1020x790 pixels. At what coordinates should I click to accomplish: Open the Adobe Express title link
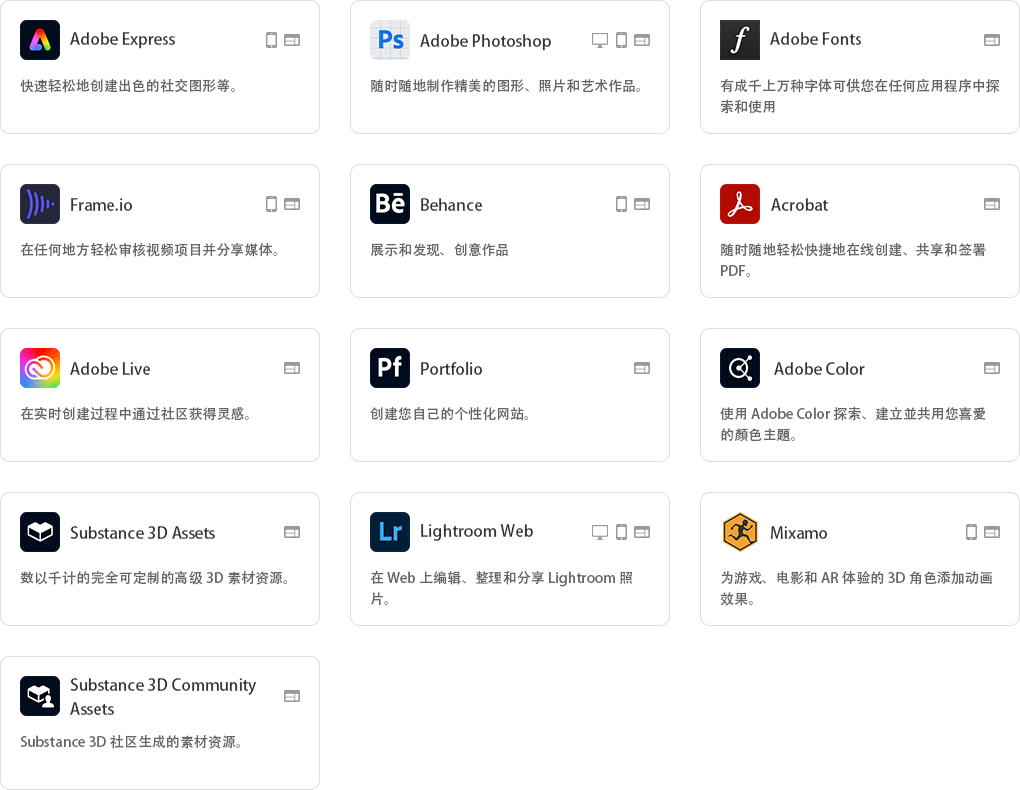pos(122,40)
